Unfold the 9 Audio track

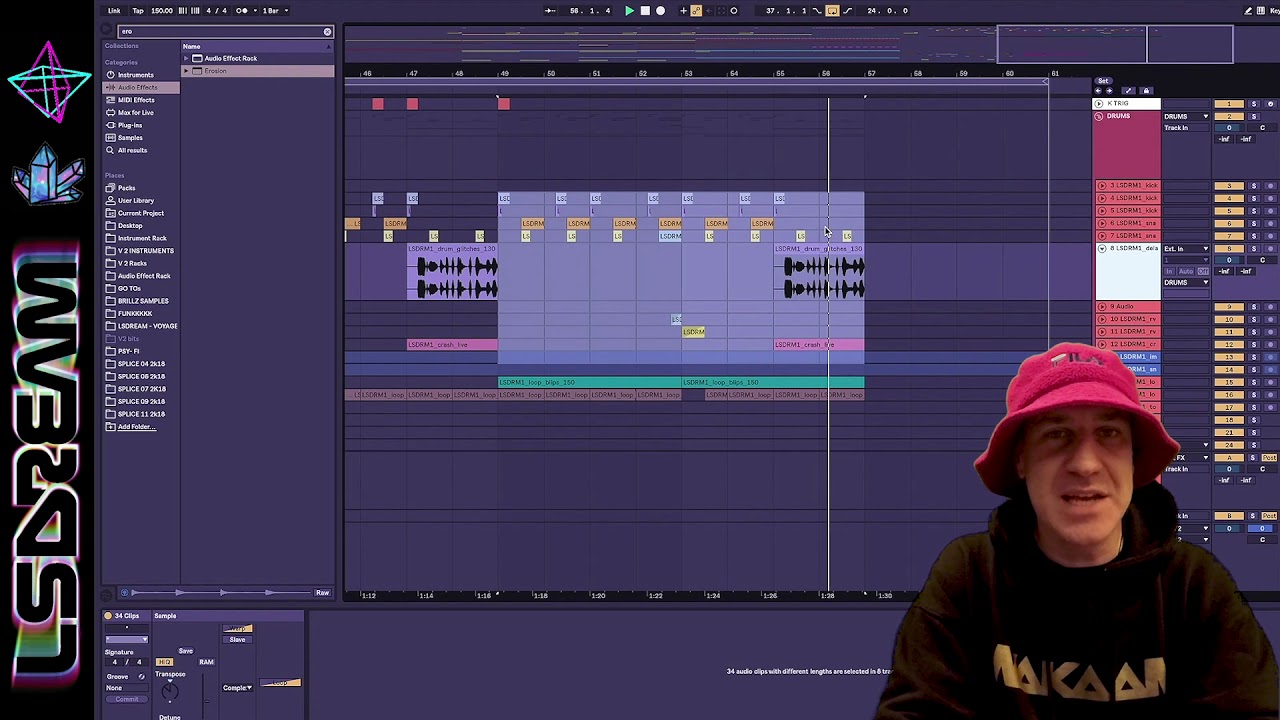click(1102, 307)
